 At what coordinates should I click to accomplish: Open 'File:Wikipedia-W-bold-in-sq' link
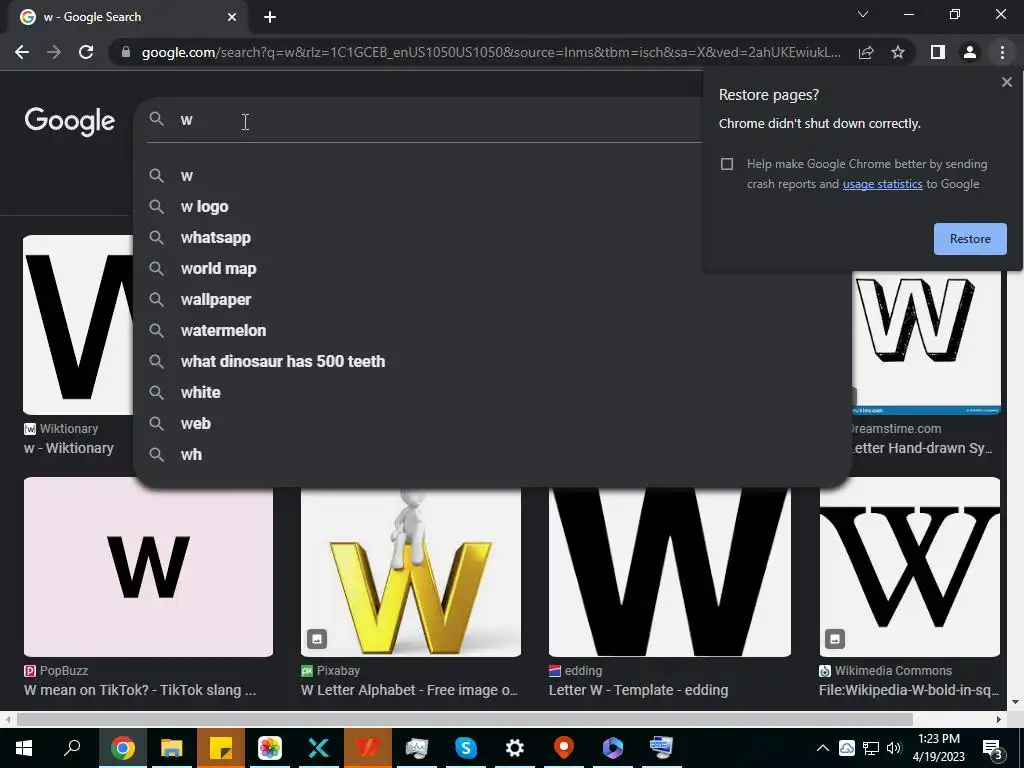[909, 690]
